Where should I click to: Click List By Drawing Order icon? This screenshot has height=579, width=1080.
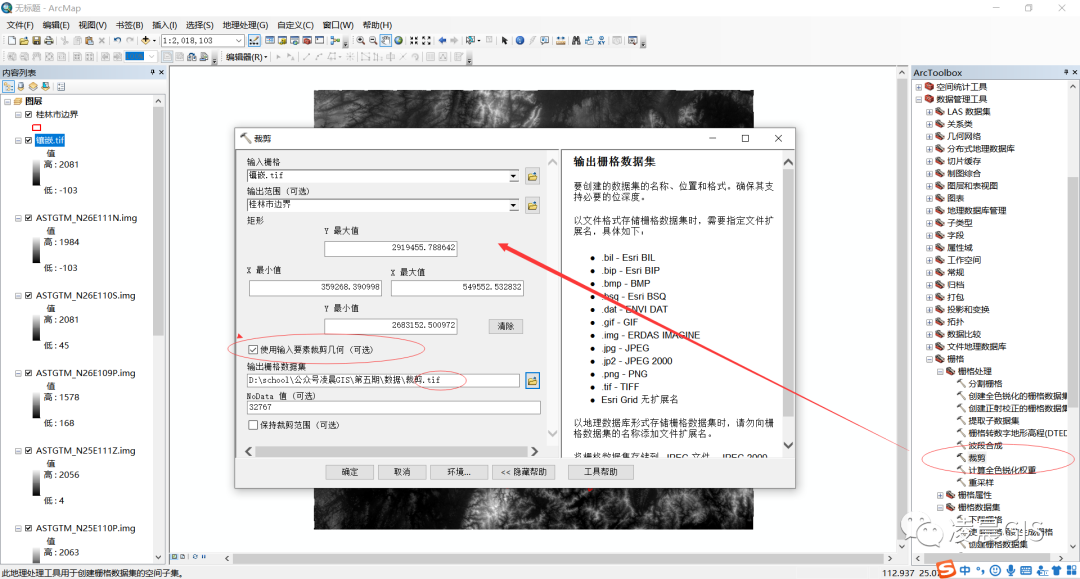tap(8, 87)
